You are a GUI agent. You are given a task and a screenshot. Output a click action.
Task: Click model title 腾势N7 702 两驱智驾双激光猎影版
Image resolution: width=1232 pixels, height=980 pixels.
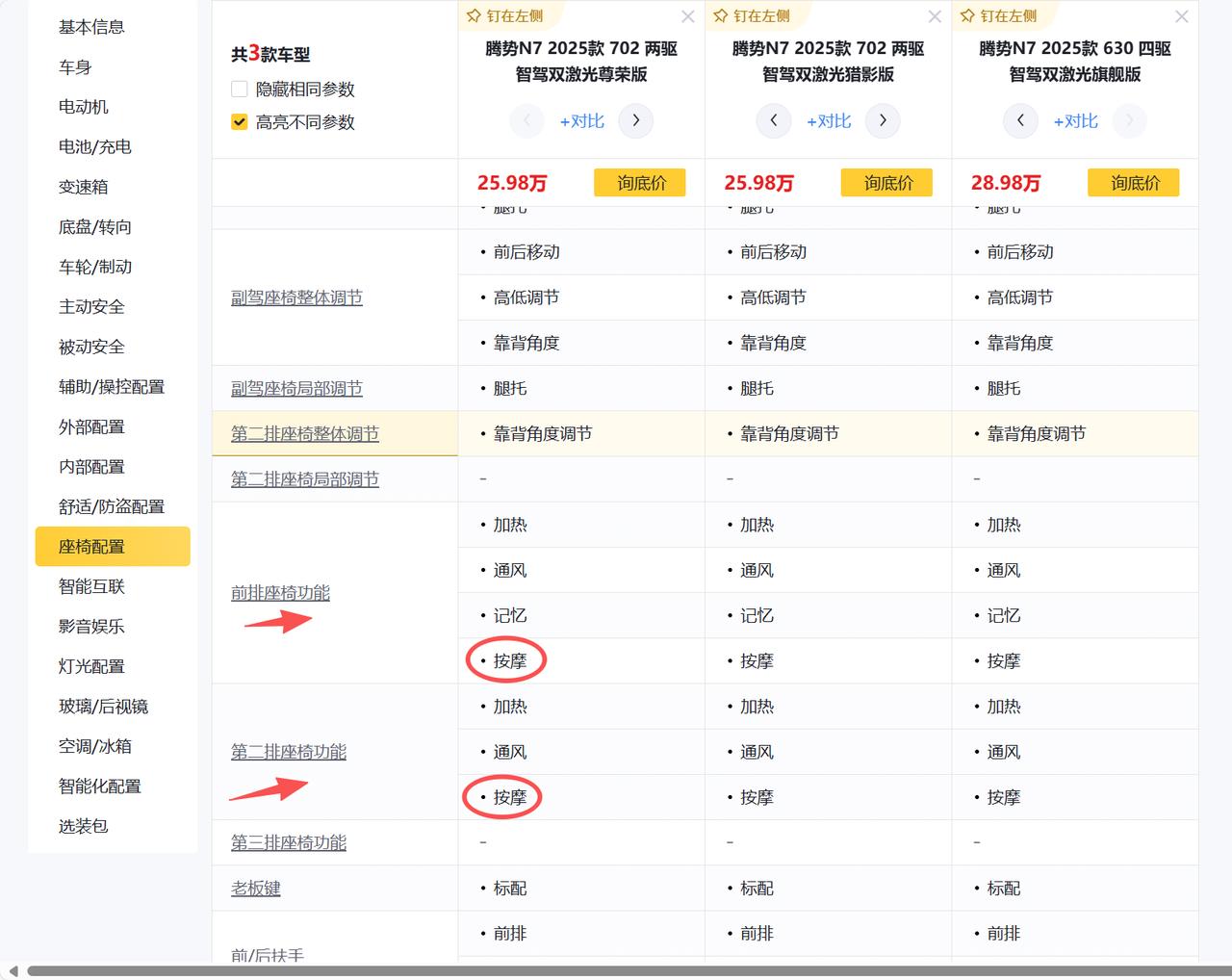click(x=829, y=61)
